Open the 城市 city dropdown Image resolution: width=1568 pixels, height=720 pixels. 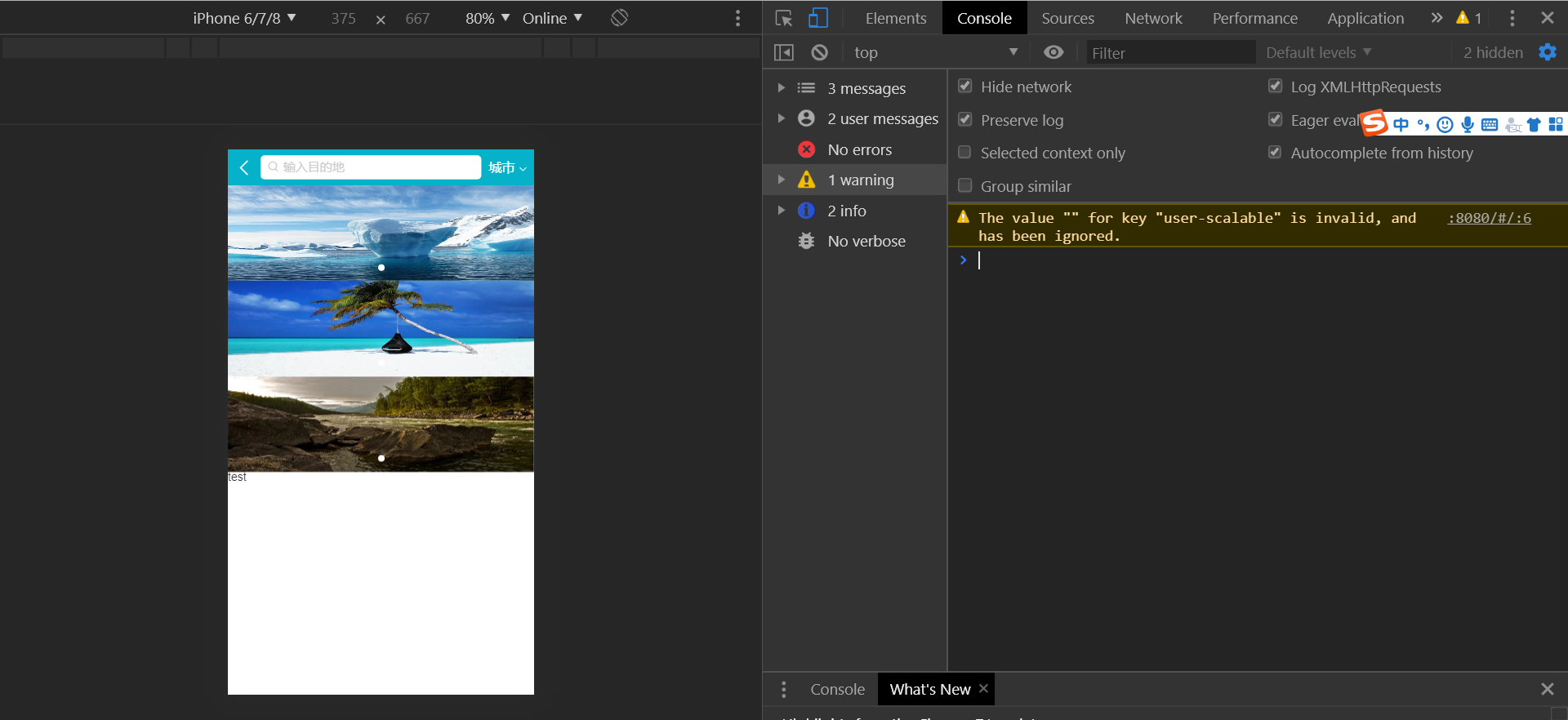point(507,167)
